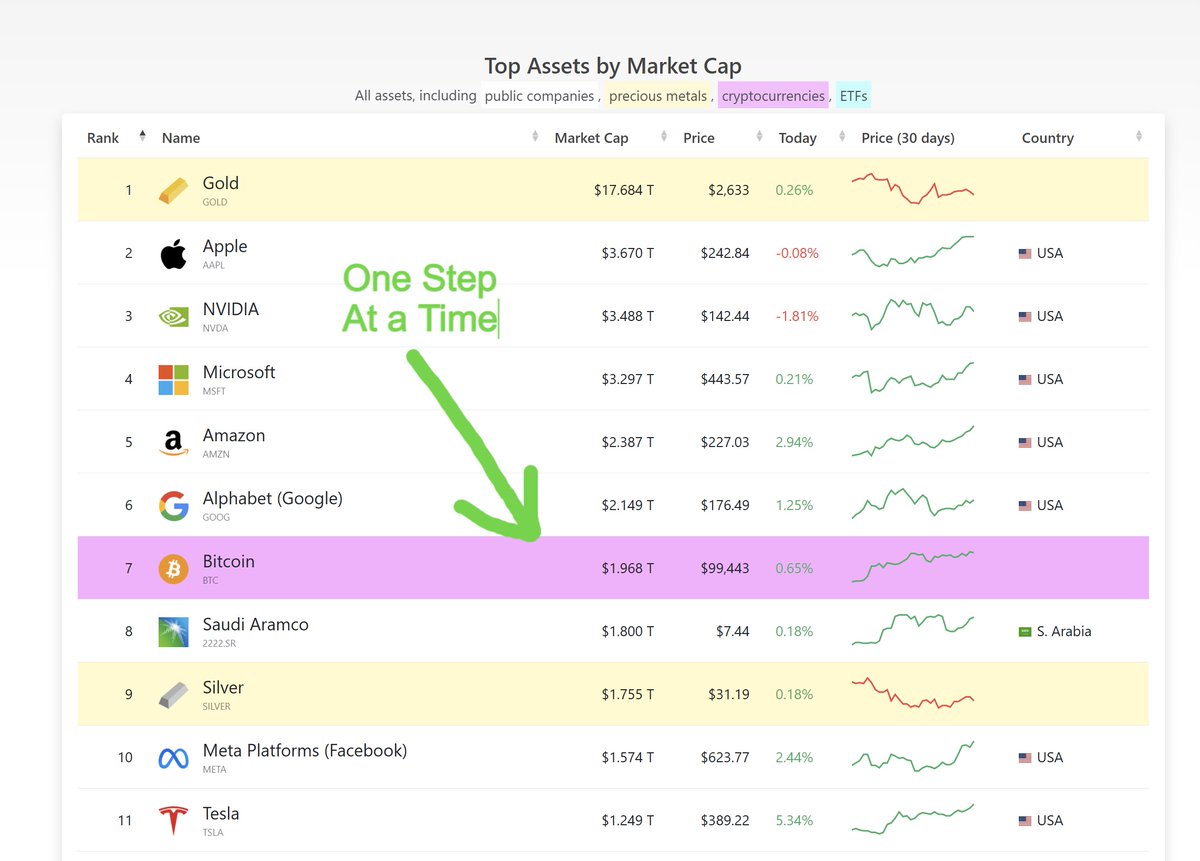
Task: Click the USA flag in Amazon row
Action: tap(1025, 443)
